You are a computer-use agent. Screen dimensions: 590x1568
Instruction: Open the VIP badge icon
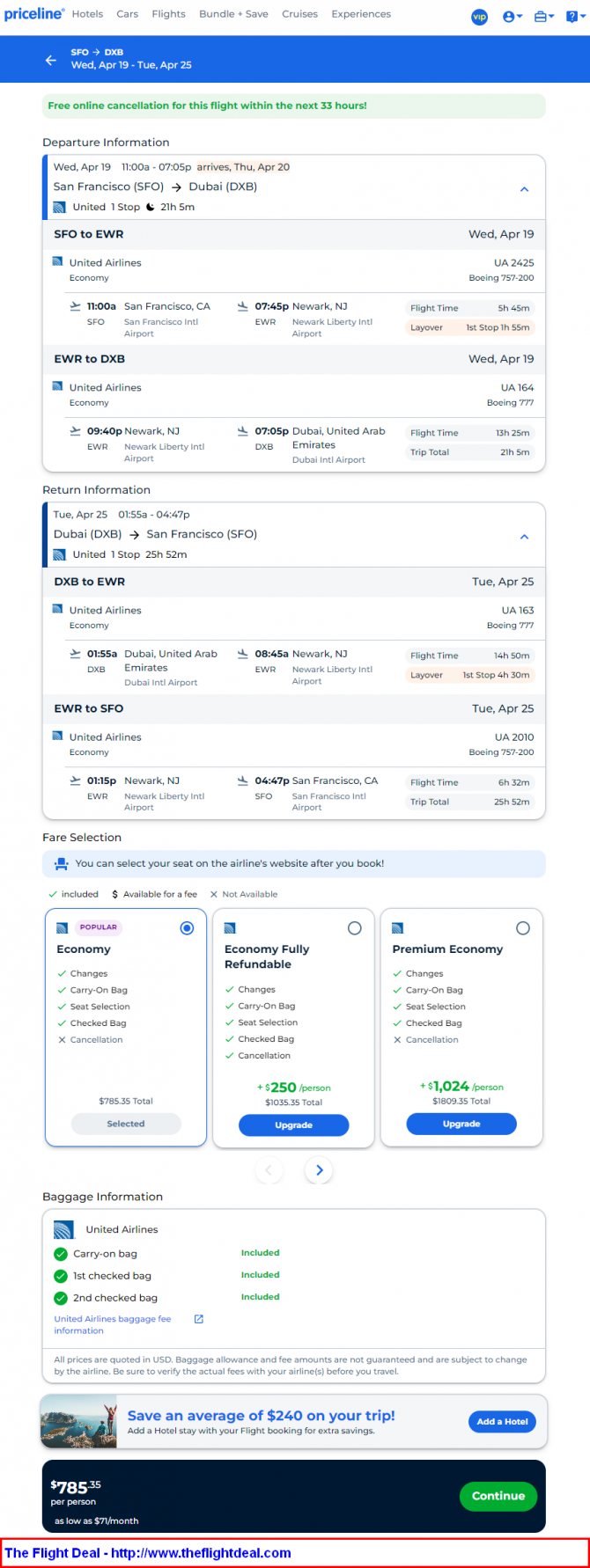pyautogui.click(x=480, y=17)
